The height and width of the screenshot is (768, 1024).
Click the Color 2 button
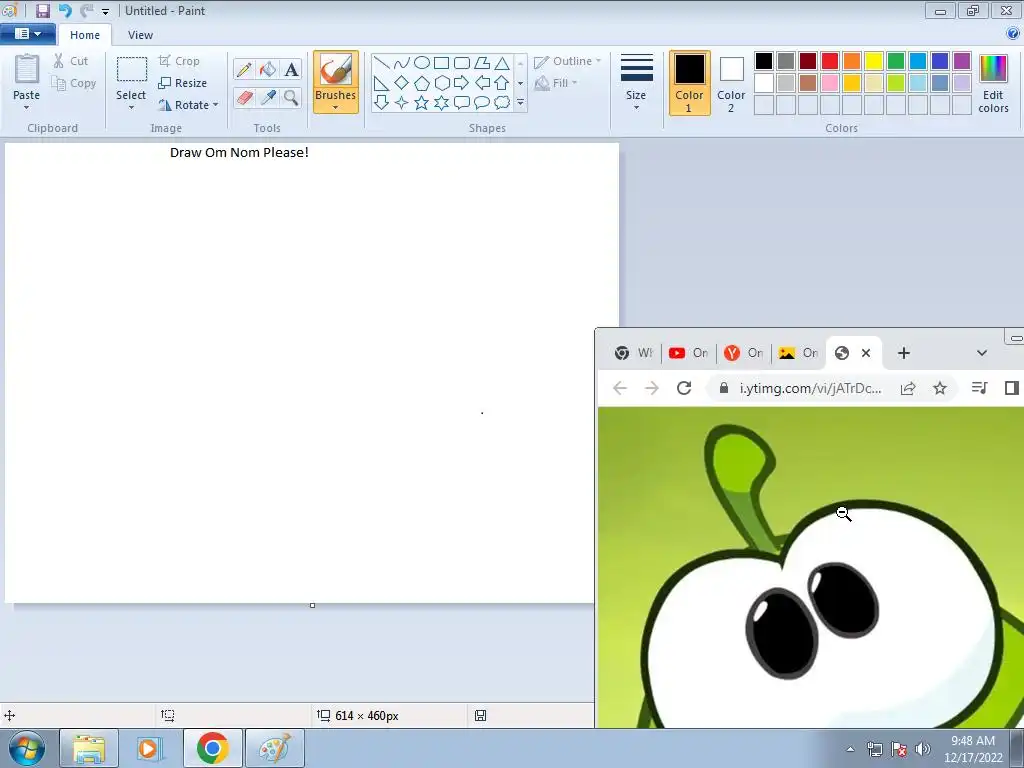731,82
